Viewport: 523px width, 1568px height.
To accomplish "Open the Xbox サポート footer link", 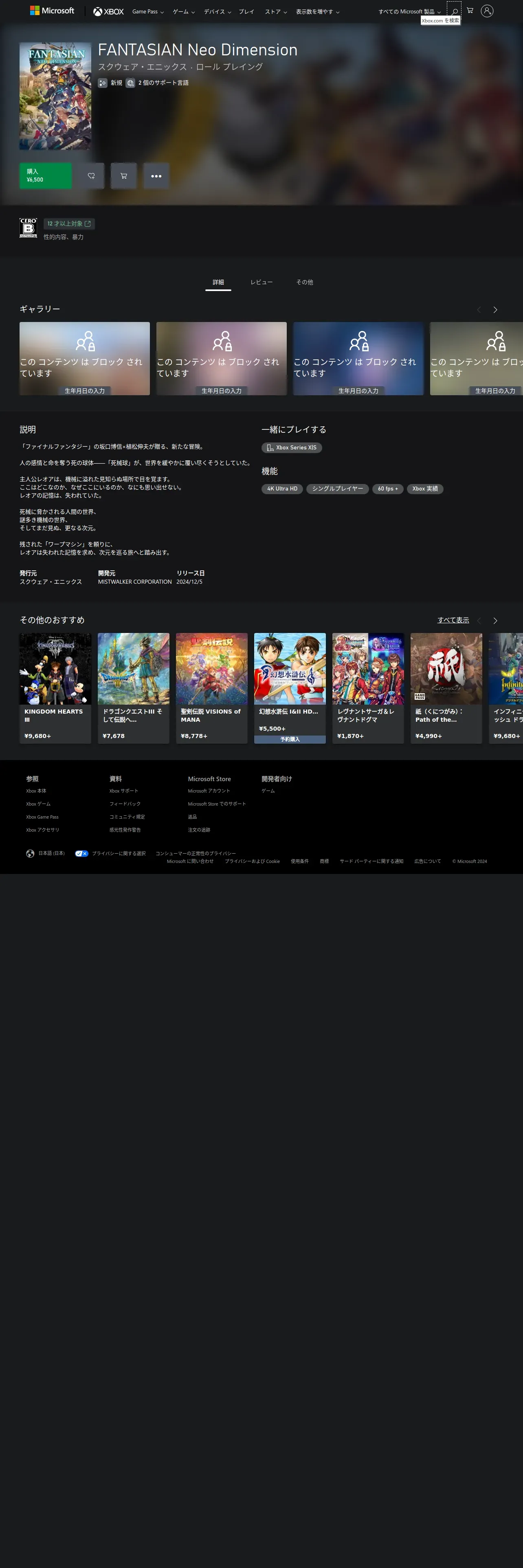I will point(123,791).
